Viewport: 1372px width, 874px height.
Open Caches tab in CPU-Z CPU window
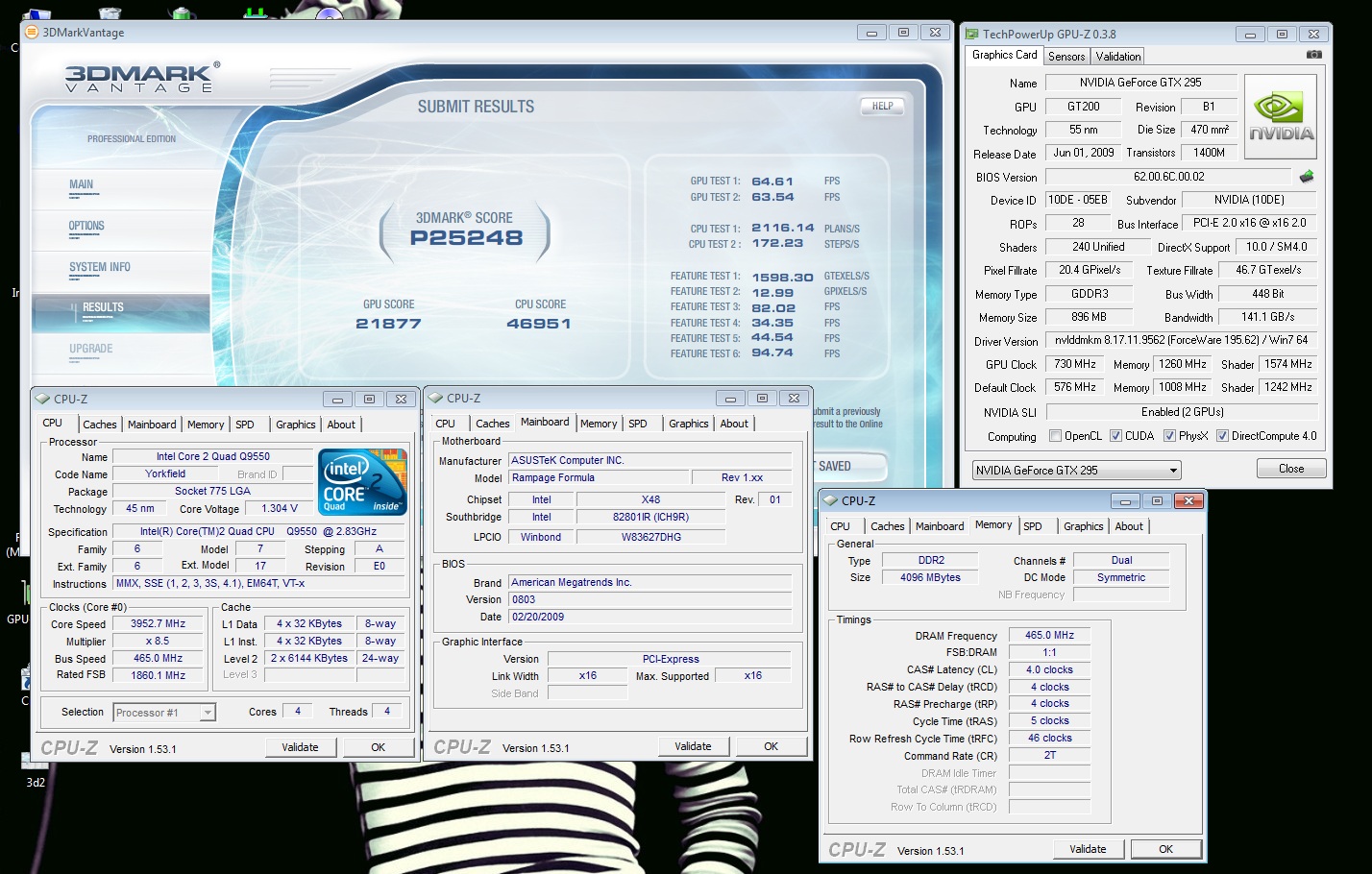tap(100, 425)
